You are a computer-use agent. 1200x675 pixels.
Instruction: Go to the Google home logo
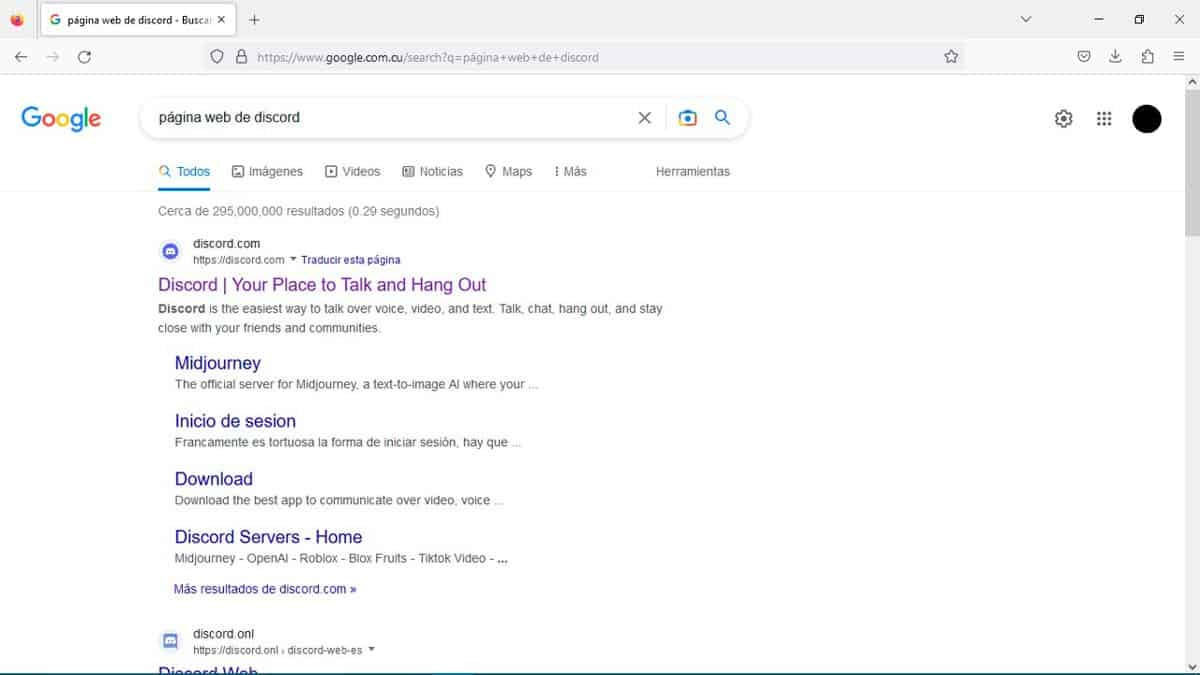61,118
